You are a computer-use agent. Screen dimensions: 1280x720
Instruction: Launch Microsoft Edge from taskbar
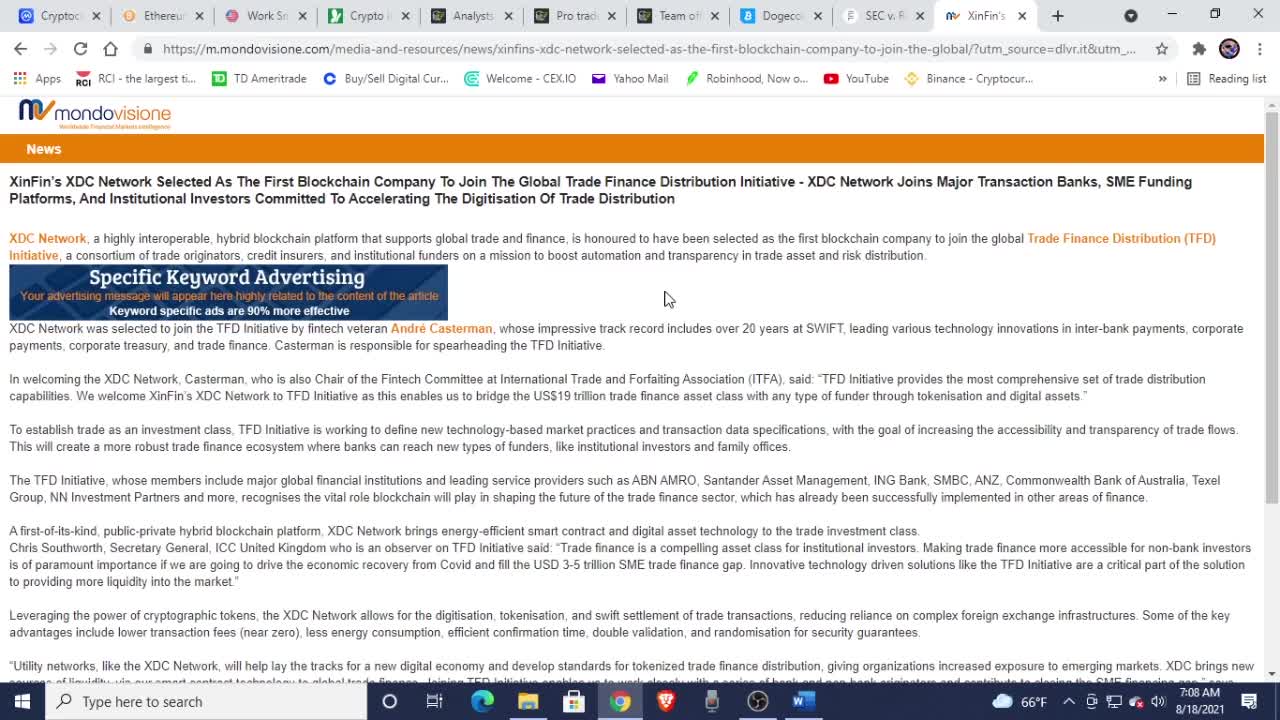[482, 701]
